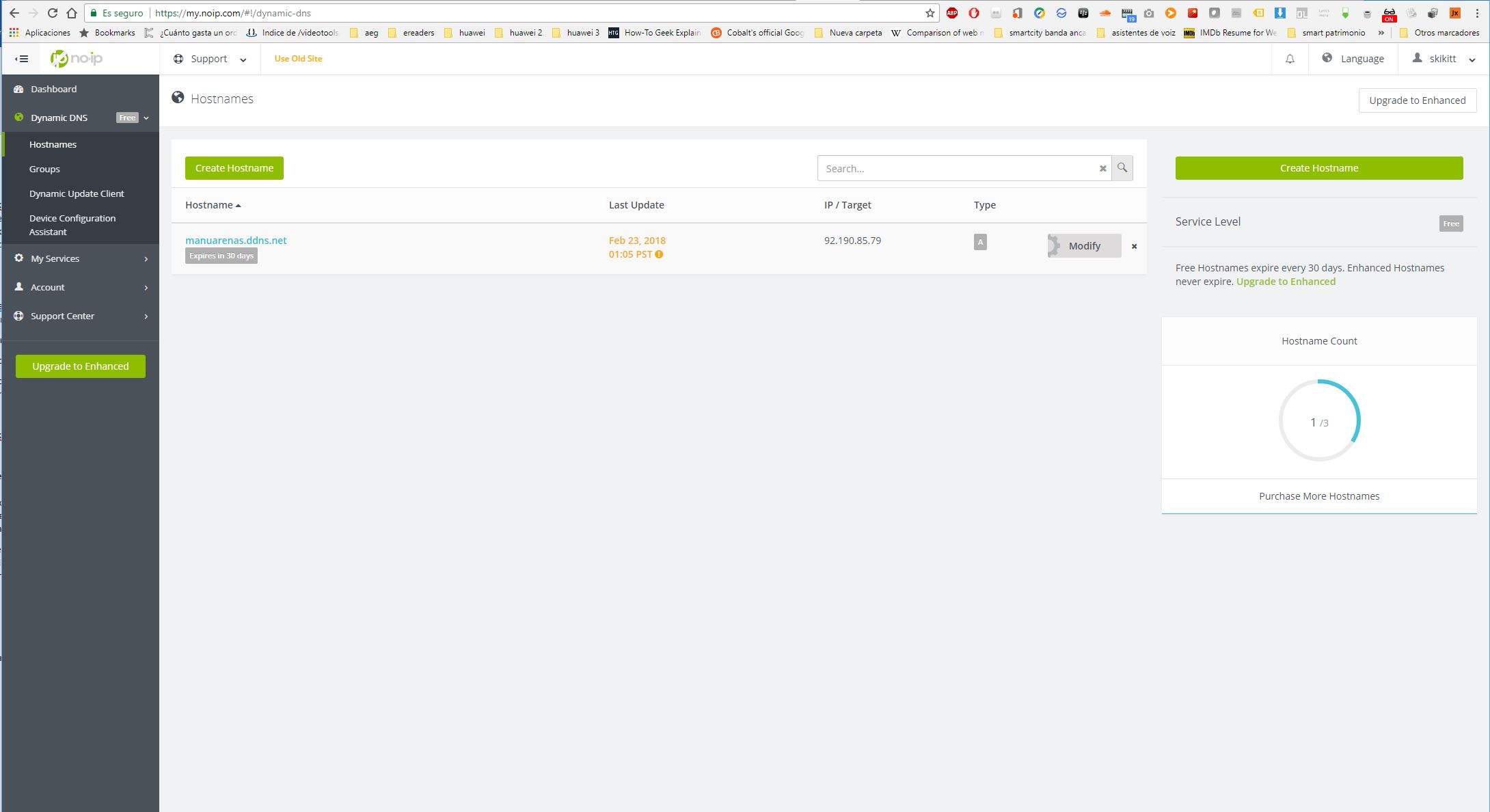Expand the Account sidebar section
This screenshot has height=812, width=1490.
point(81,287)
